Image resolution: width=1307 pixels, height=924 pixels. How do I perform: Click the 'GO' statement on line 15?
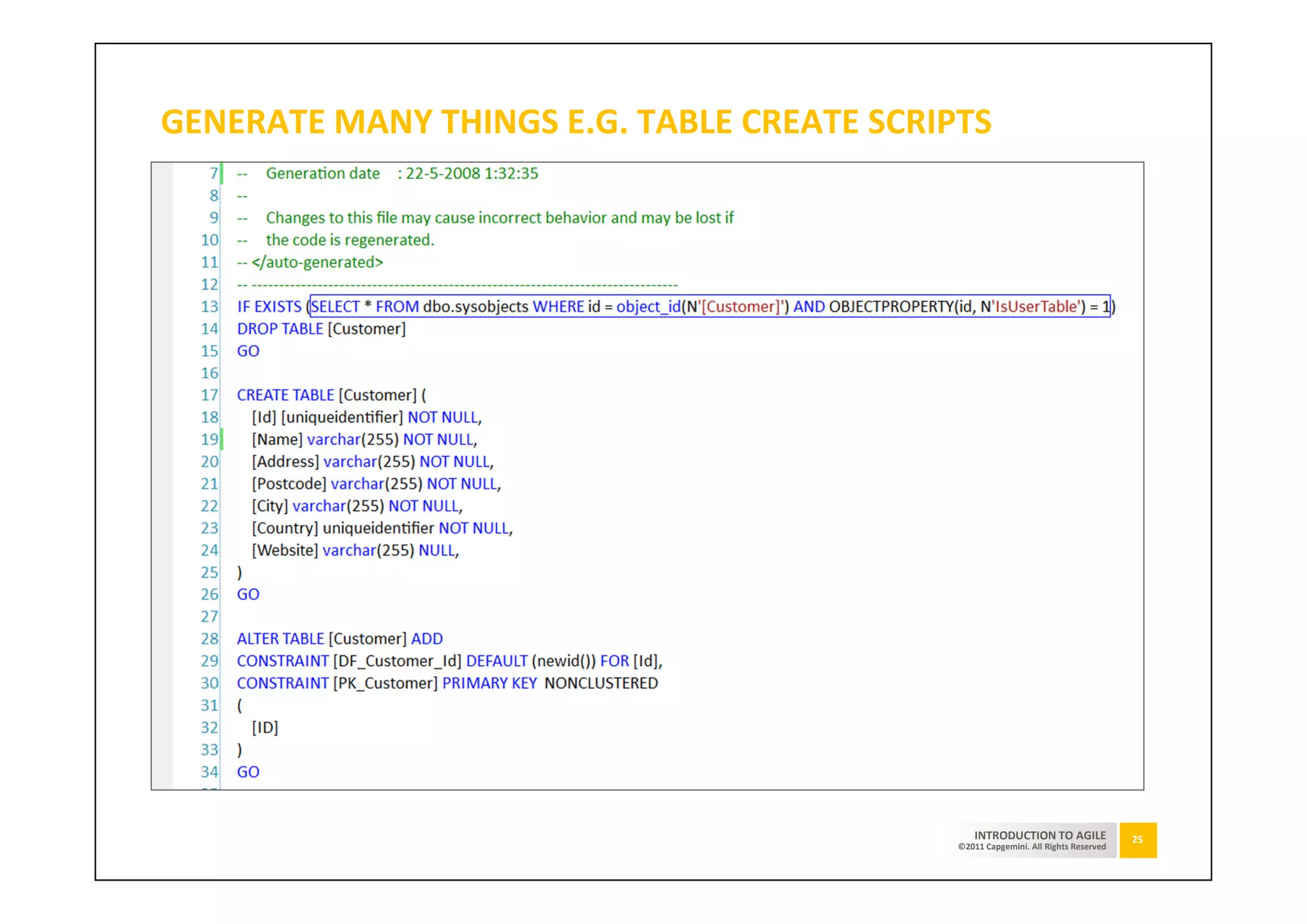tap(248, 351)
